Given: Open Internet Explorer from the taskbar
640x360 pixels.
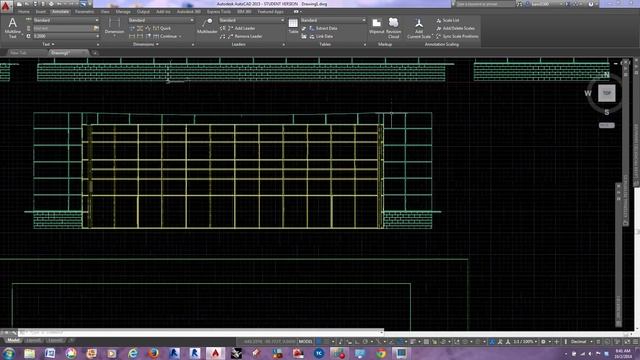Looking at the screenshot, I should (133, 353).
